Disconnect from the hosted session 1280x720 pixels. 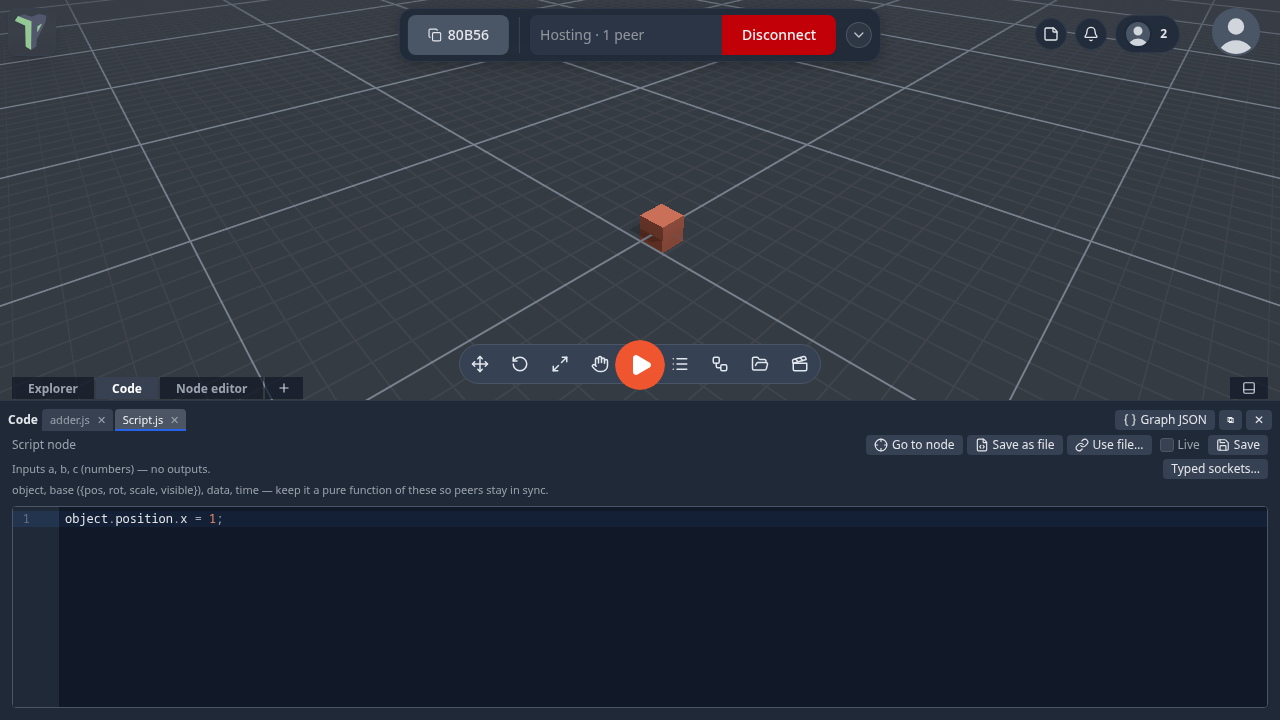coord(778,35)
